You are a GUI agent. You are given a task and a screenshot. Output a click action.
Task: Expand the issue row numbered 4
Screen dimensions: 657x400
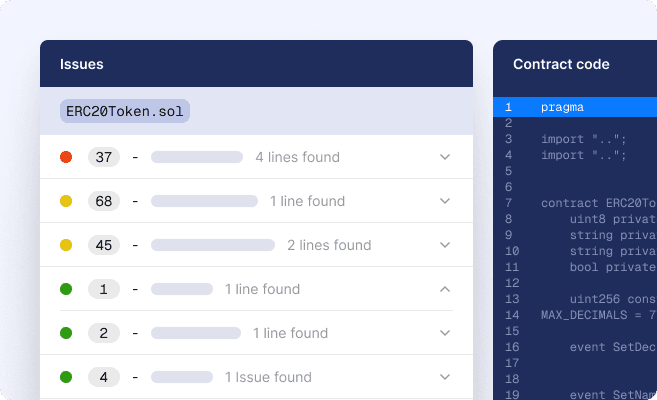pyautogui.click(x=445, y=377)
